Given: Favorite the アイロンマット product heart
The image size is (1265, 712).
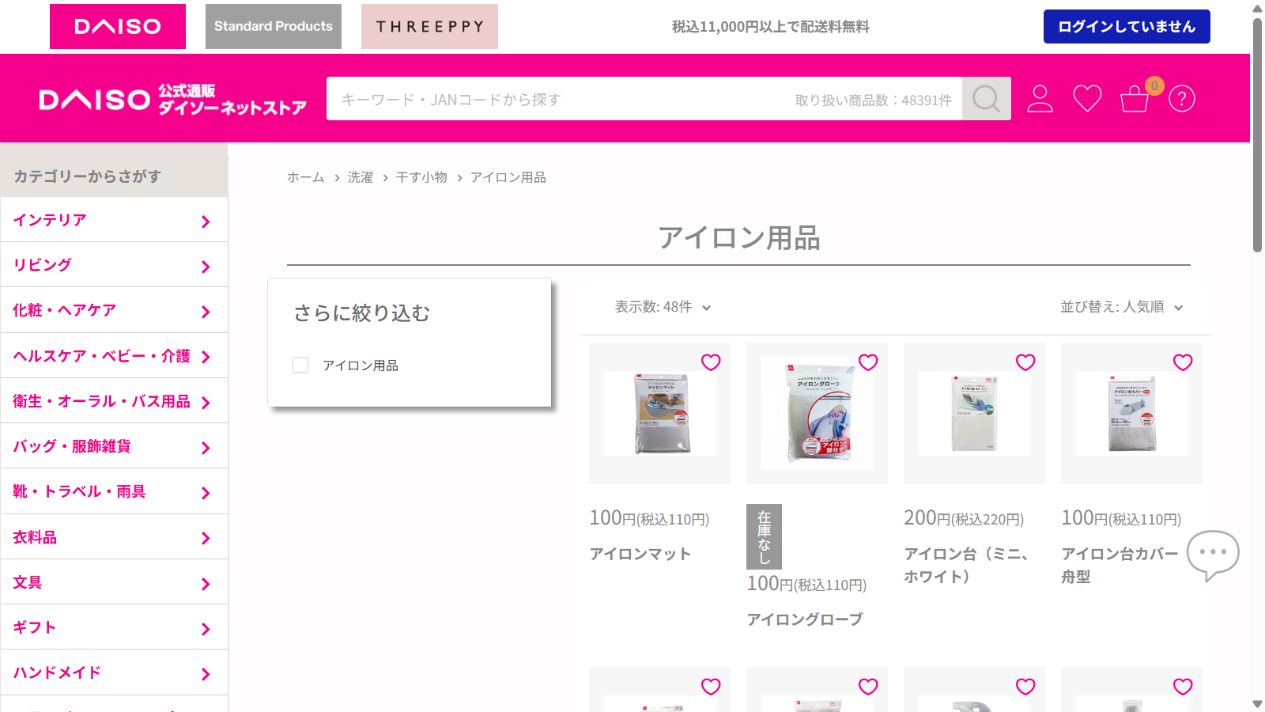Looking at the screenshot, I should point(711,362).
